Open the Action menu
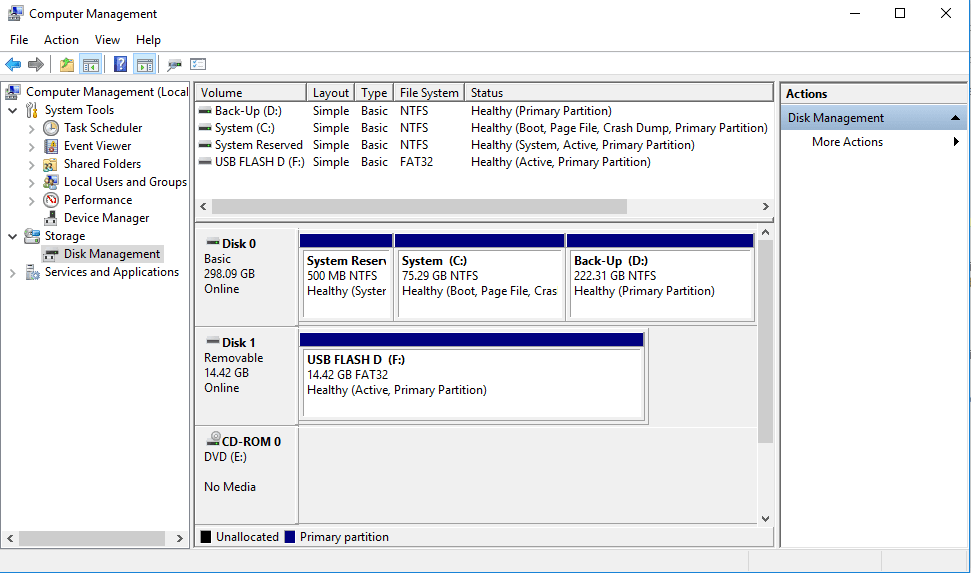The width and height of the screenshot is (971, 573). [61, 40]
